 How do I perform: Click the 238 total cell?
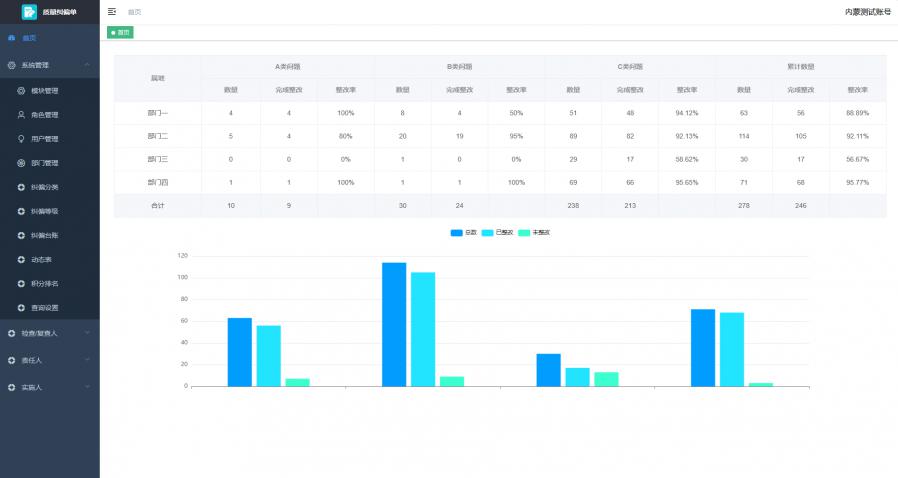click(573, 206)
